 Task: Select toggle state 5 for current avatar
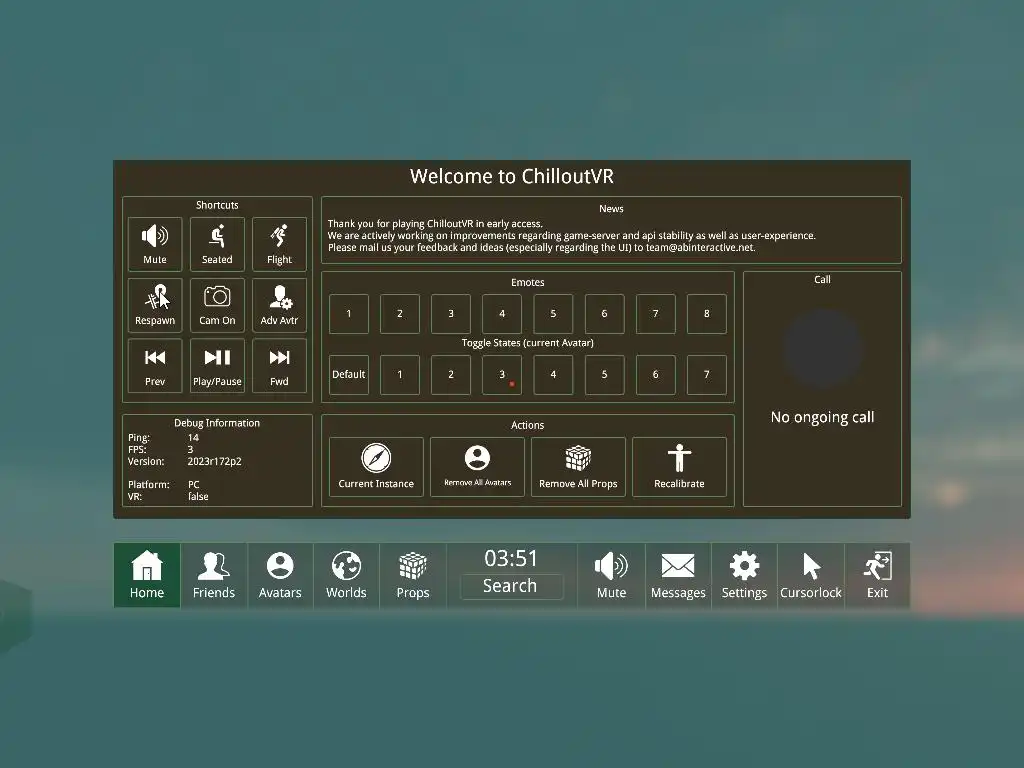coord(604,375)
